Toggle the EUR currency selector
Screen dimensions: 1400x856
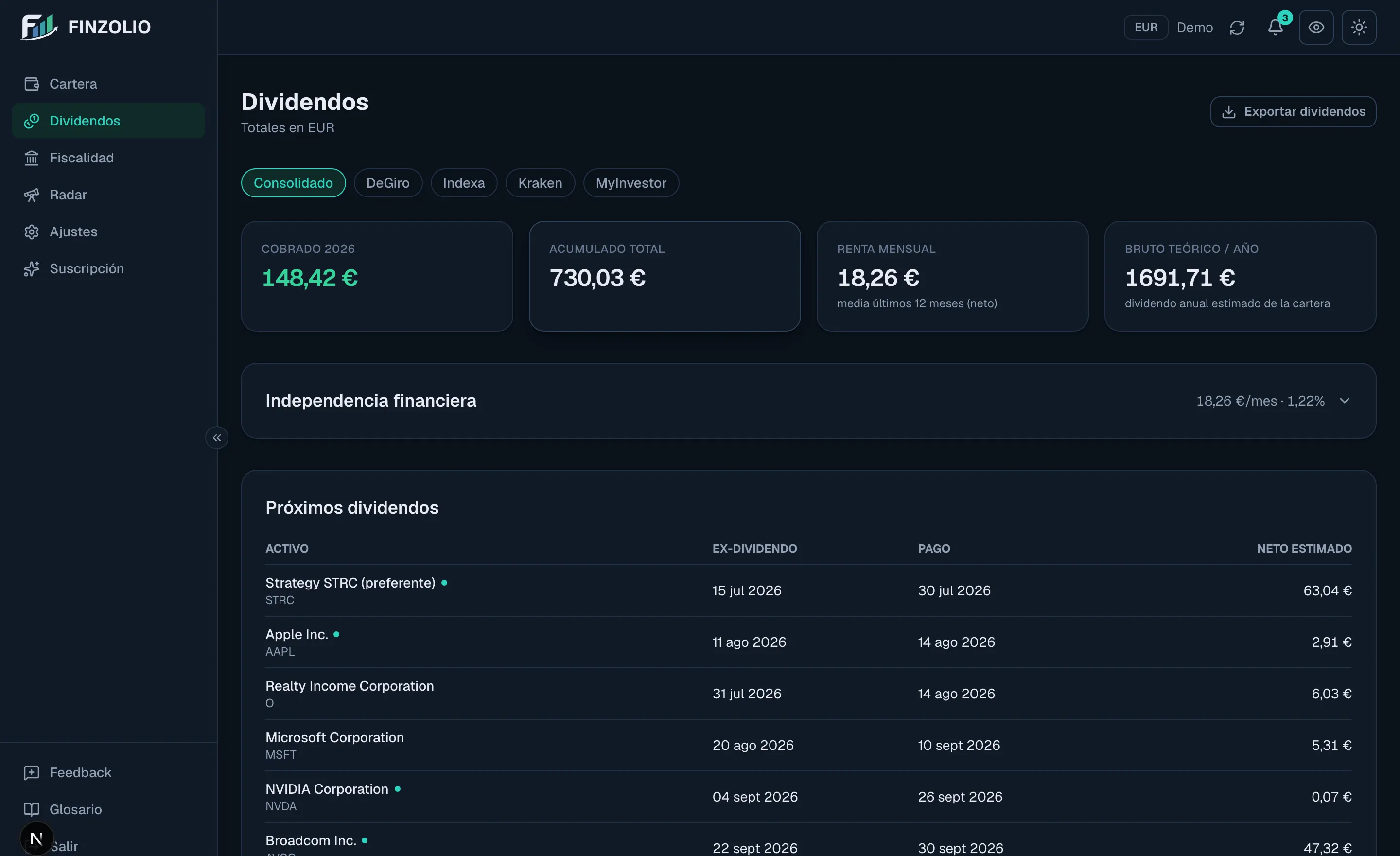point(1145,27)
